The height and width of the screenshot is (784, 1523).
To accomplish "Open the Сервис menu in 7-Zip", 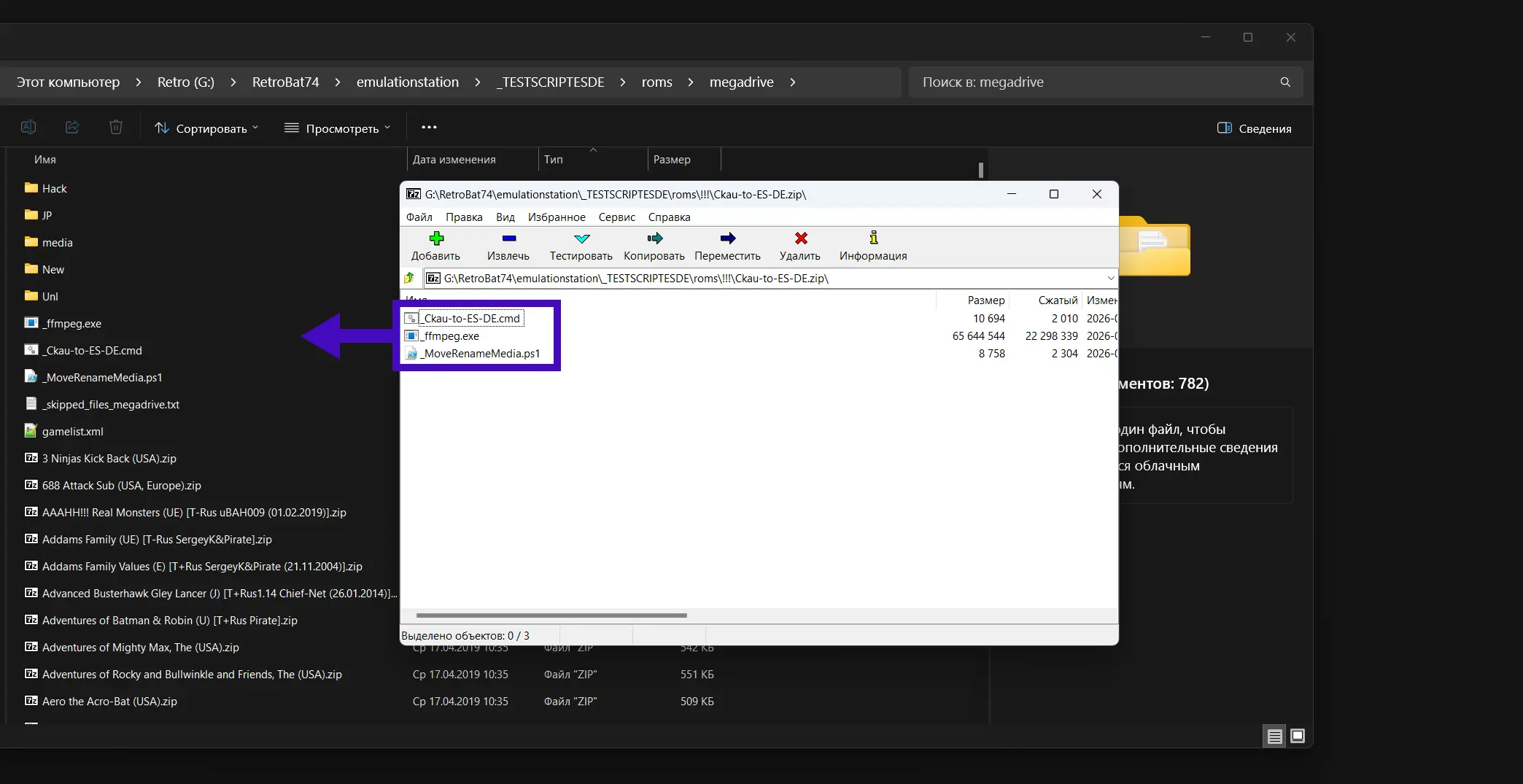I will coord(616,217).
